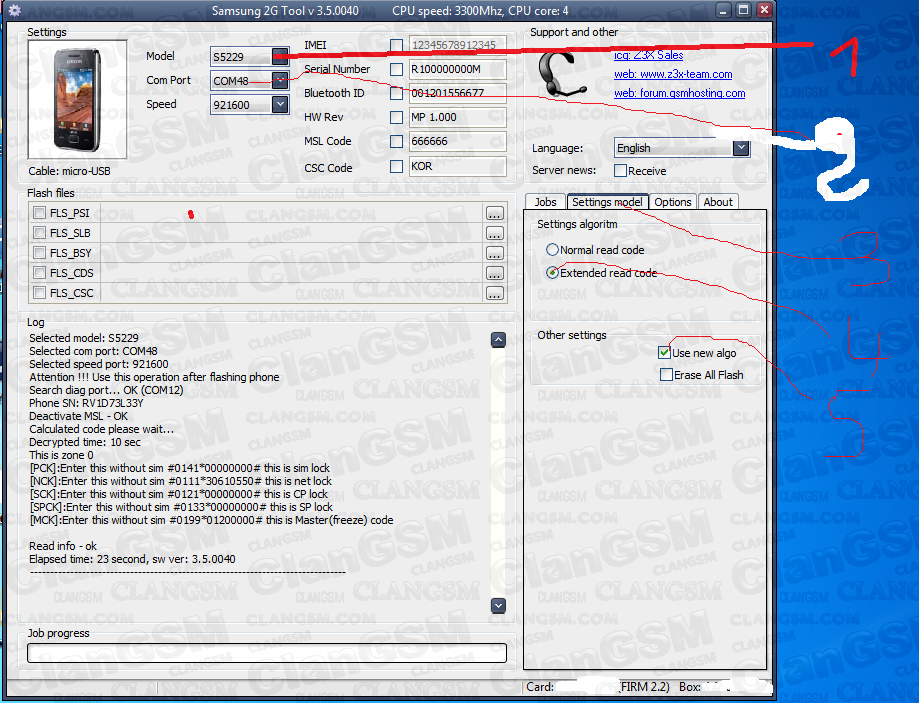
Task: Click the Job progress bar
Action: (x=267, y=653)
